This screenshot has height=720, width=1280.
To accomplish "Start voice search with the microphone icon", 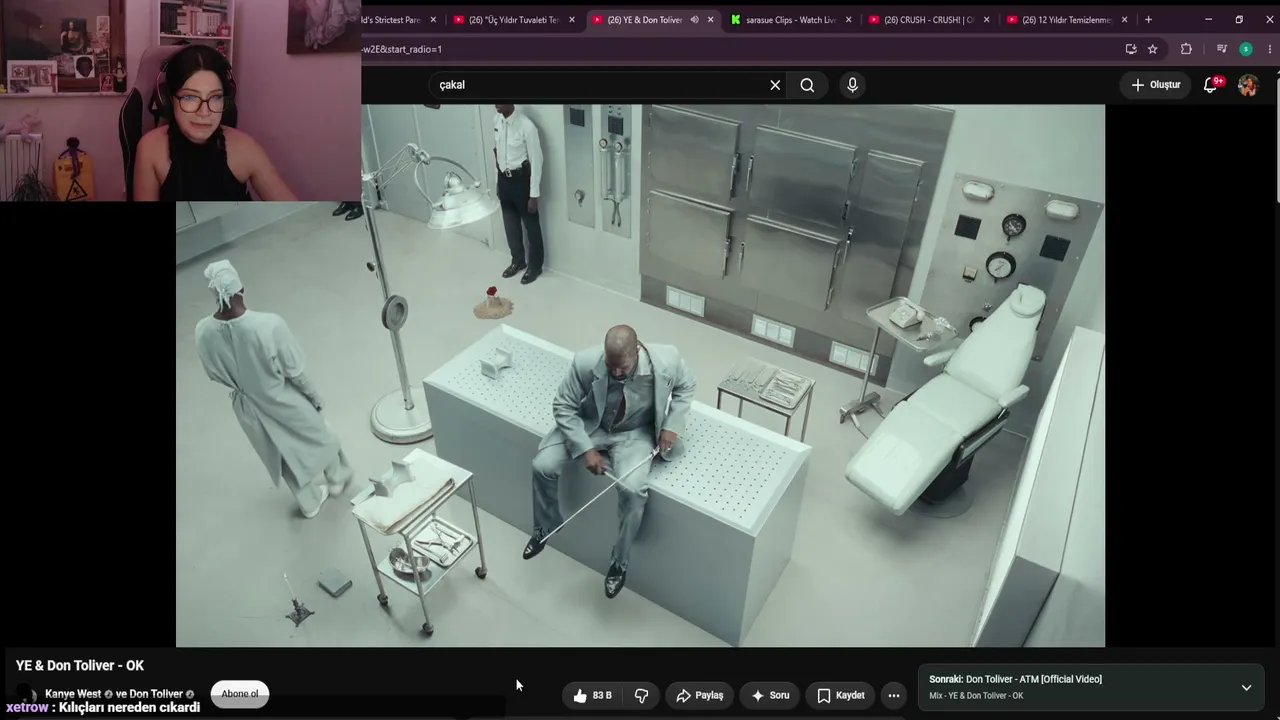I will coord(852,85).
